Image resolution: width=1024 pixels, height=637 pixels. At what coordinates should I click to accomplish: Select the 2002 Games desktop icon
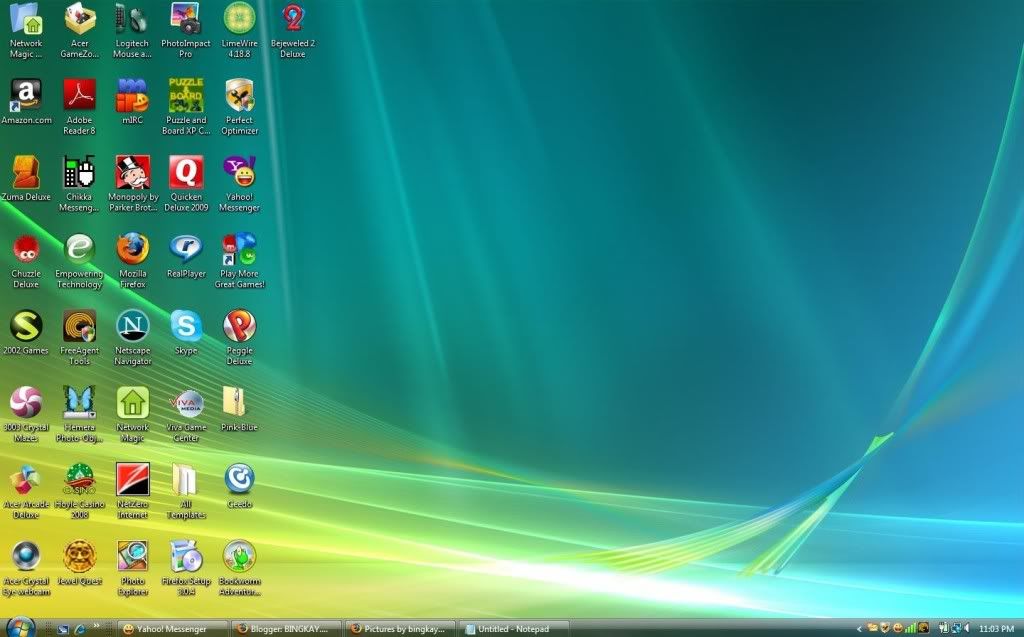point(26,333)
